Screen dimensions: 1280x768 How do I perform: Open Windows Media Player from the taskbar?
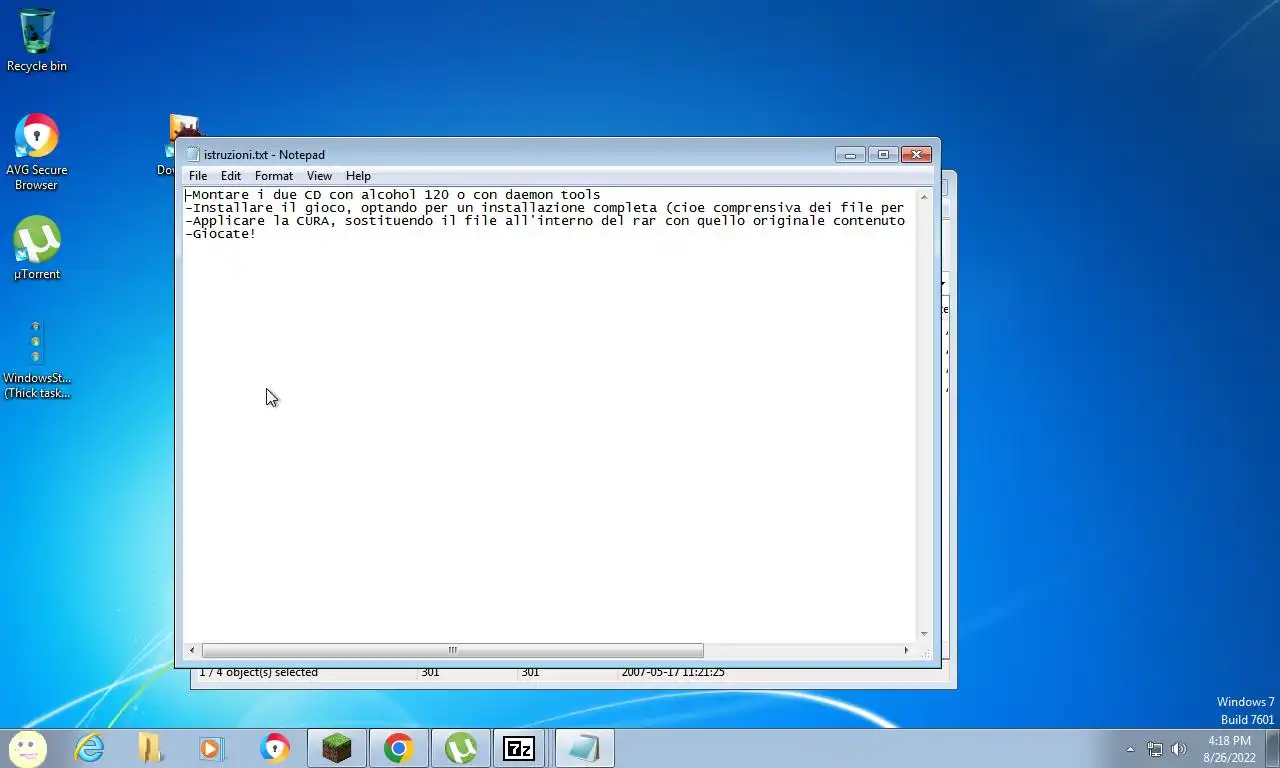coord(212,748)
